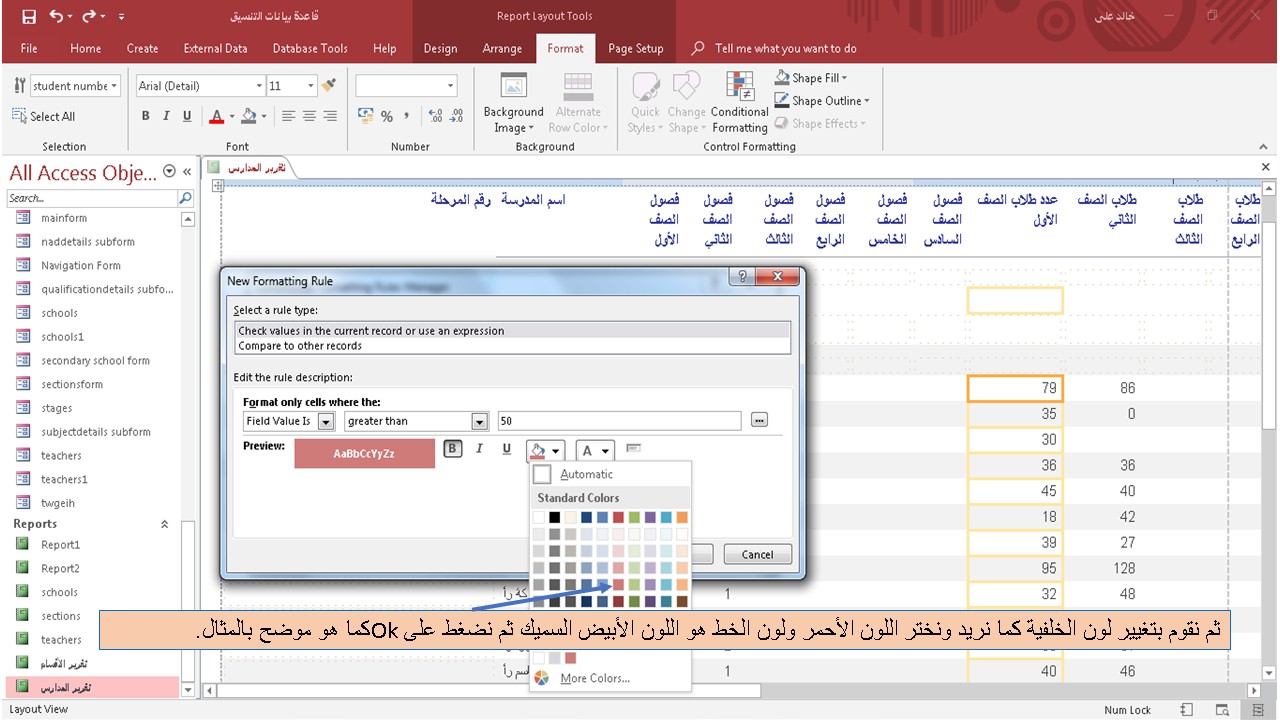This screenshot has height=720, width=1280.
Task: Open the 'greater than' condition dropdown
Action: tap(479, 421)
